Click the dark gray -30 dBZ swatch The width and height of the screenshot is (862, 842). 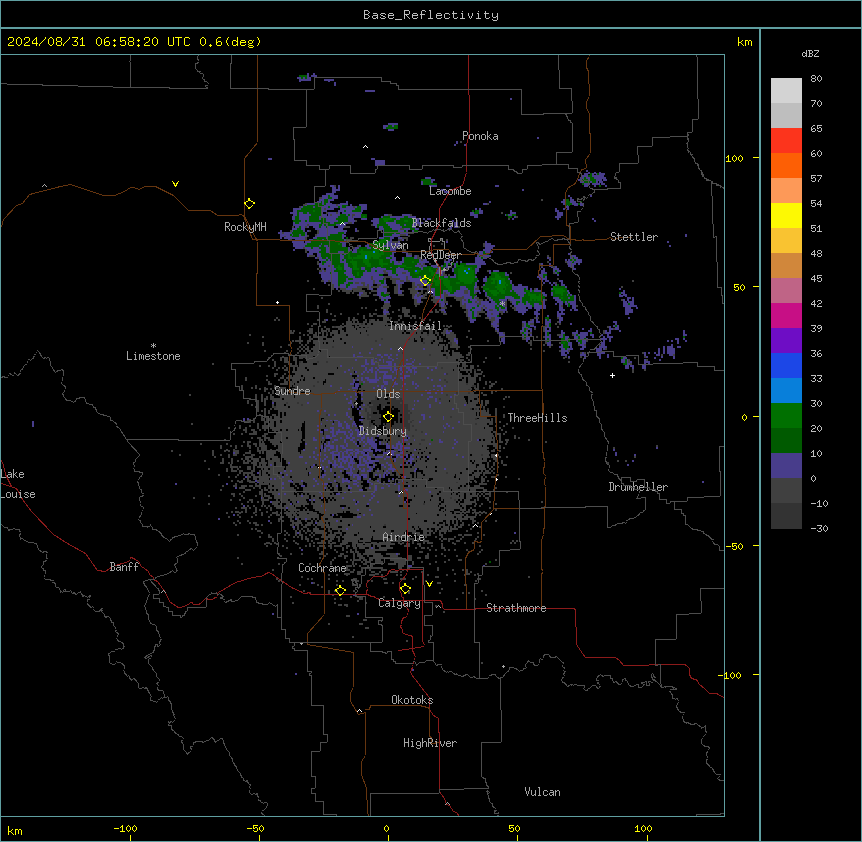point(786,516)
